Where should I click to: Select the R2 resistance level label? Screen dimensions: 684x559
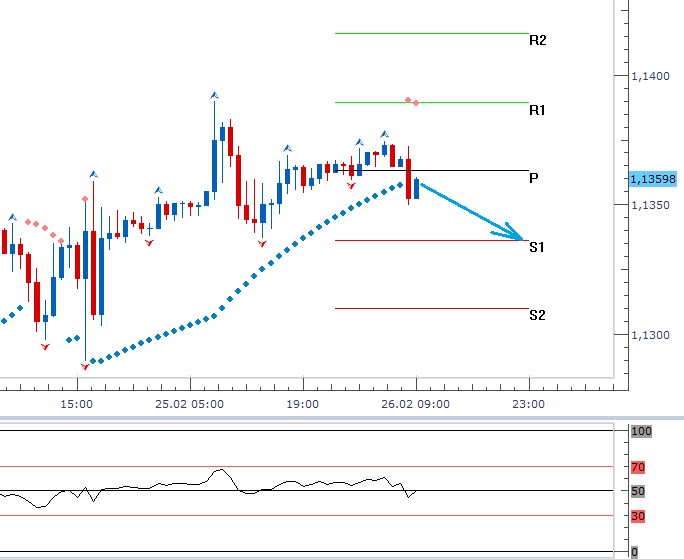(538, 41)
